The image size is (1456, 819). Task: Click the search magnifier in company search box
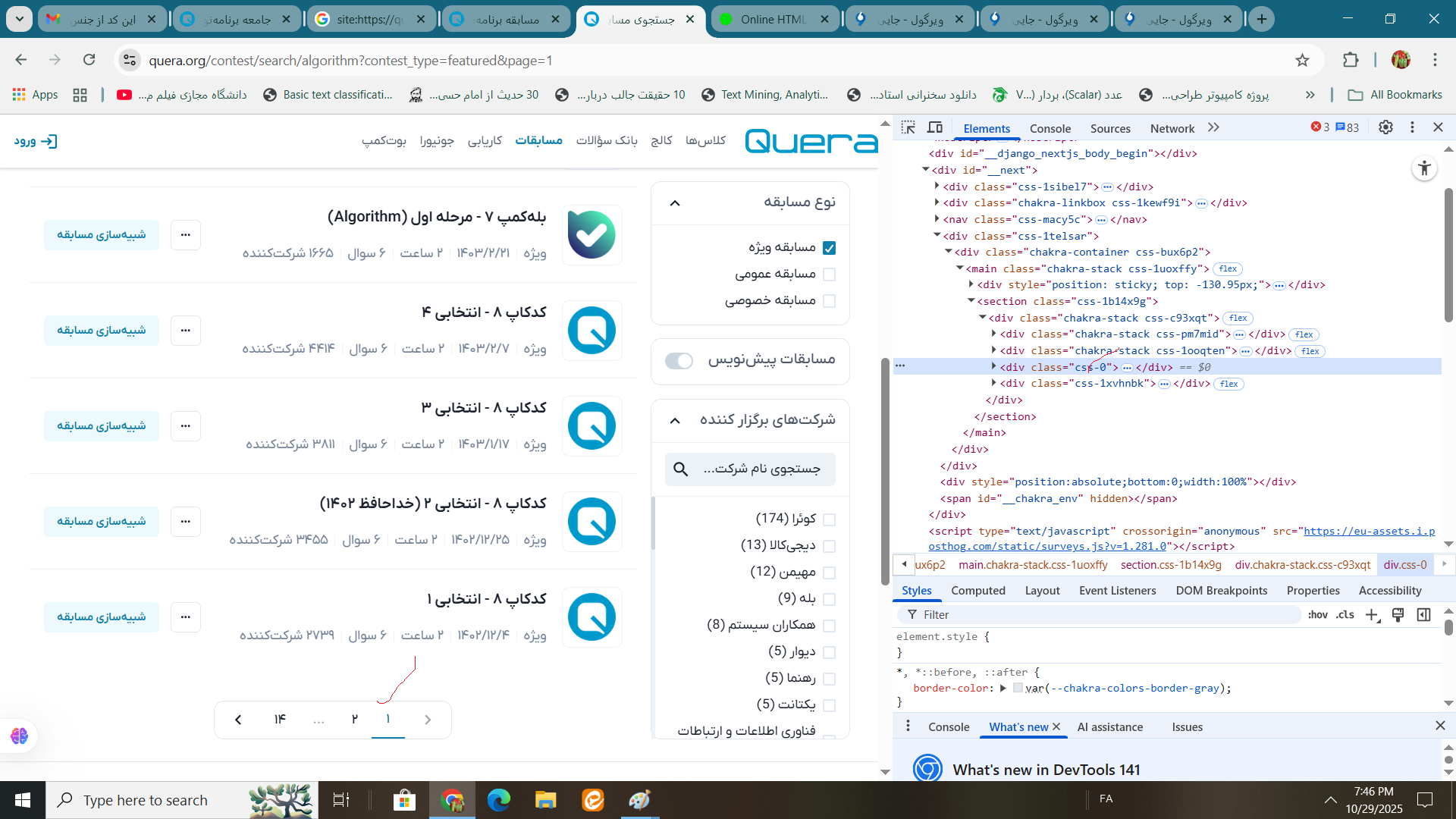click(681, 469)
